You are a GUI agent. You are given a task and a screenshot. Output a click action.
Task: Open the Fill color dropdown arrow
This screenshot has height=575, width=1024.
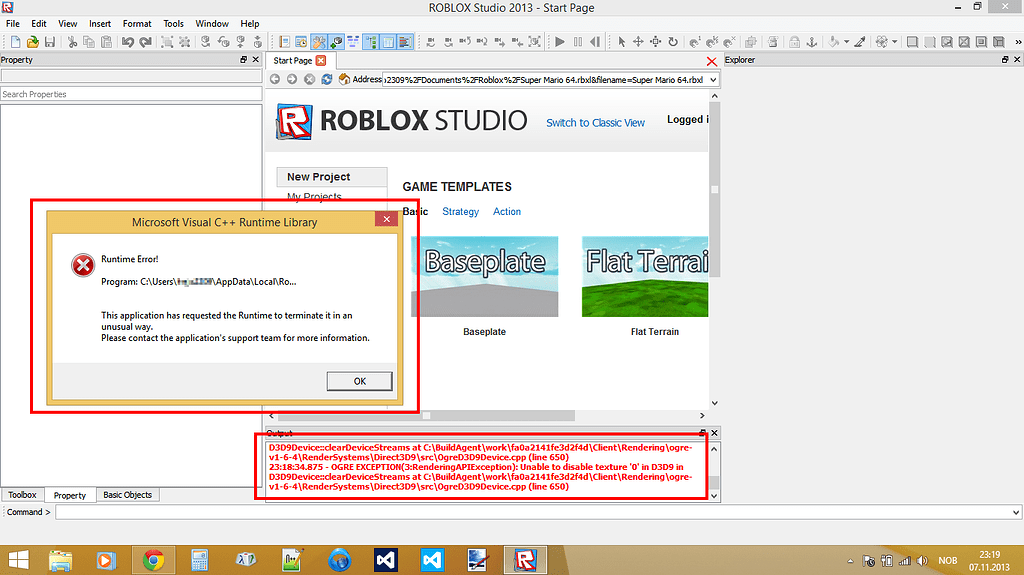pyautogui.click(x=846, y=42)
